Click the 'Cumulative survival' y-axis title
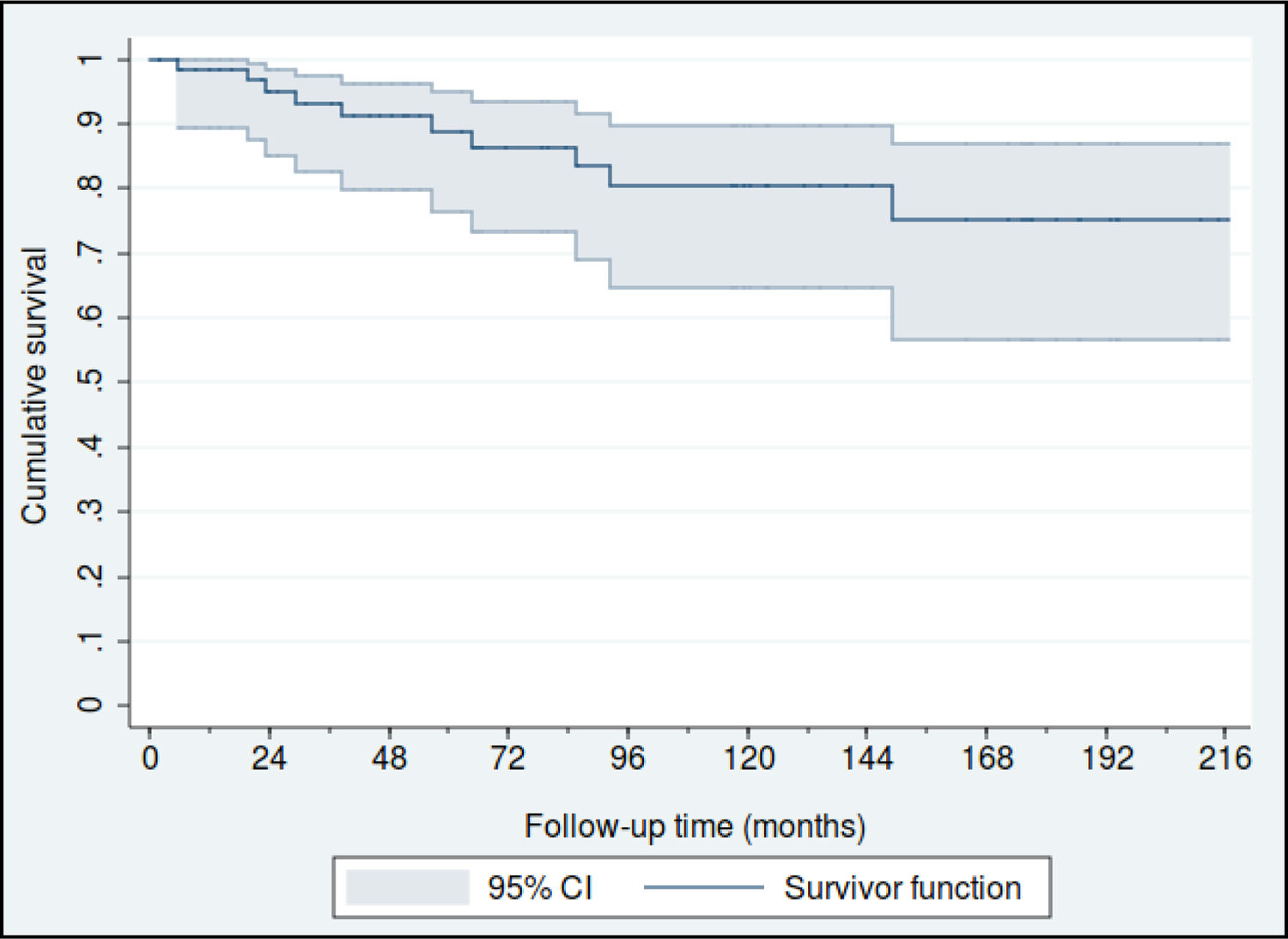This screenshot has width=1288, height=939. click(x=34, y=386)
